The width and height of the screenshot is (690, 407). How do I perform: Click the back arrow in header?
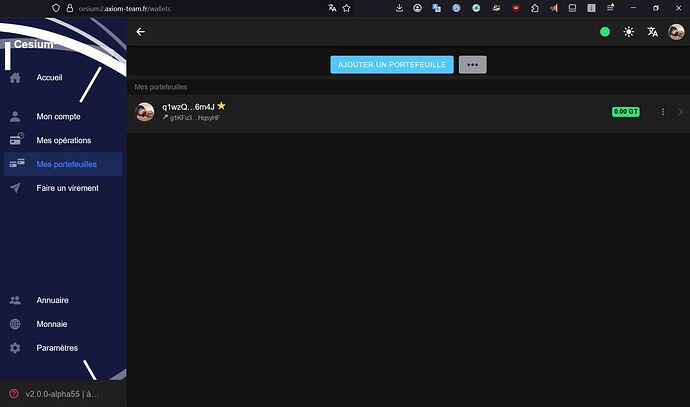[141, 32]
